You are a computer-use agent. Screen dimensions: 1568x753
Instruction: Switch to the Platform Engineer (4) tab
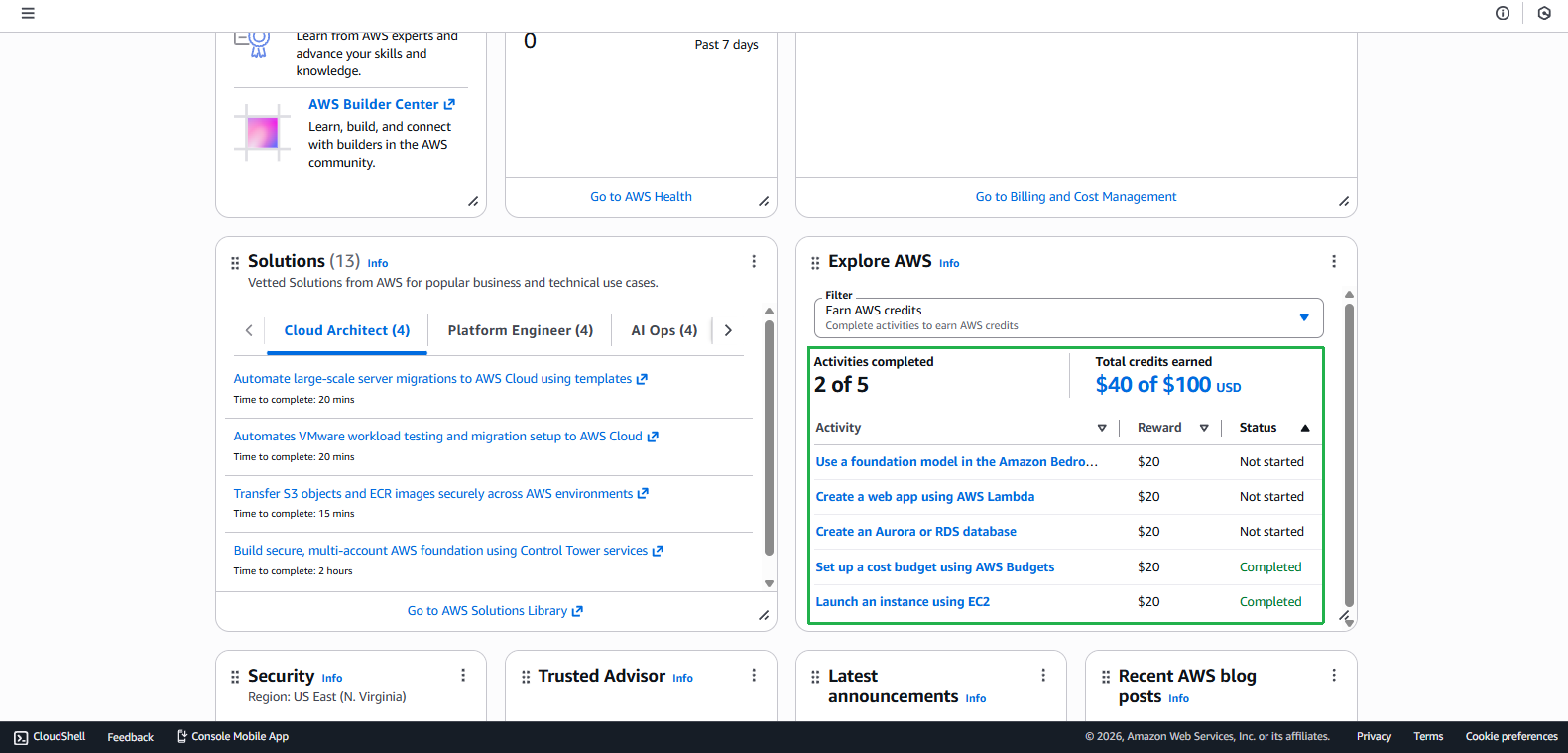click(520, 330)
